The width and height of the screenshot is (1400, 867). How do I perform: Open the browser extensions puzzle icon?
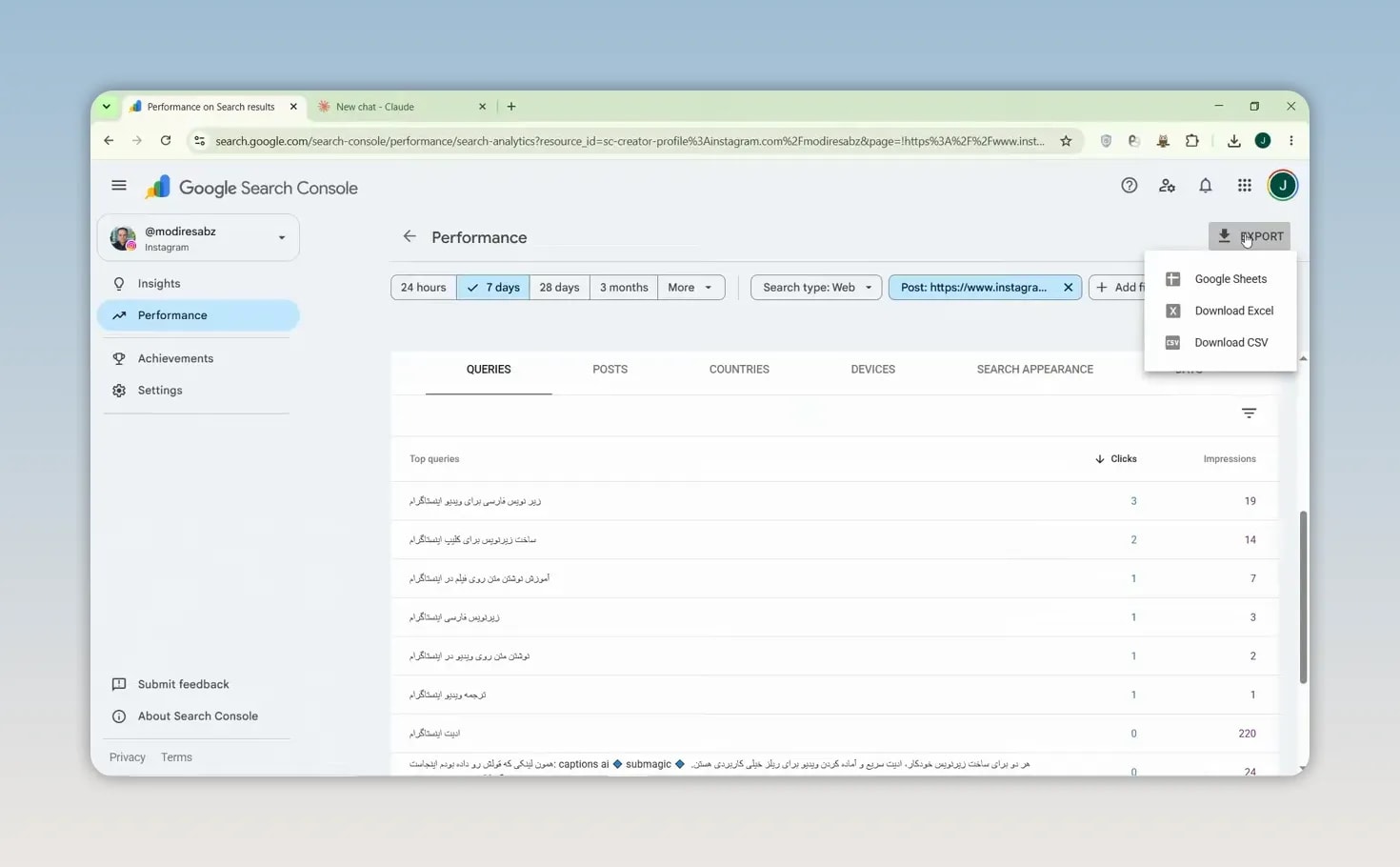tap(1191, 141)
